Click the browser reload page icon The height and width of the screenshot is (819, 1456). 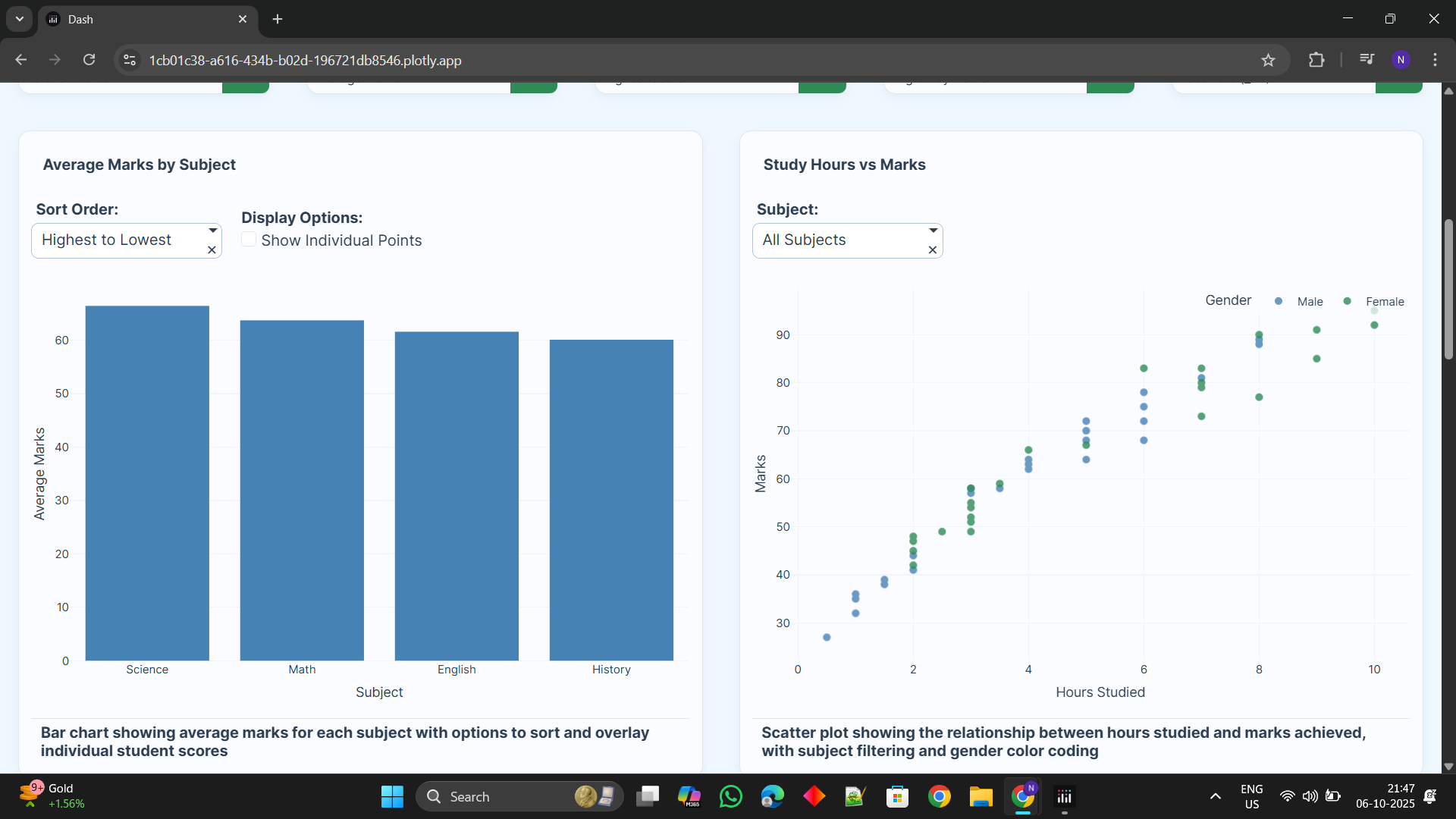pyautogui.click(x=89, y=60)
